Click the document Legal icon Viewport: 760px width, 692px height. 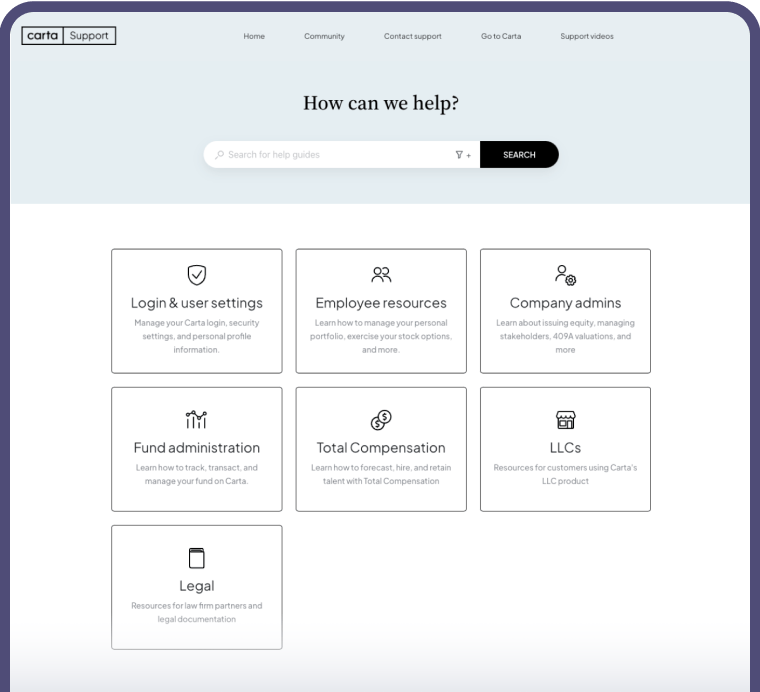coord(196,558)
